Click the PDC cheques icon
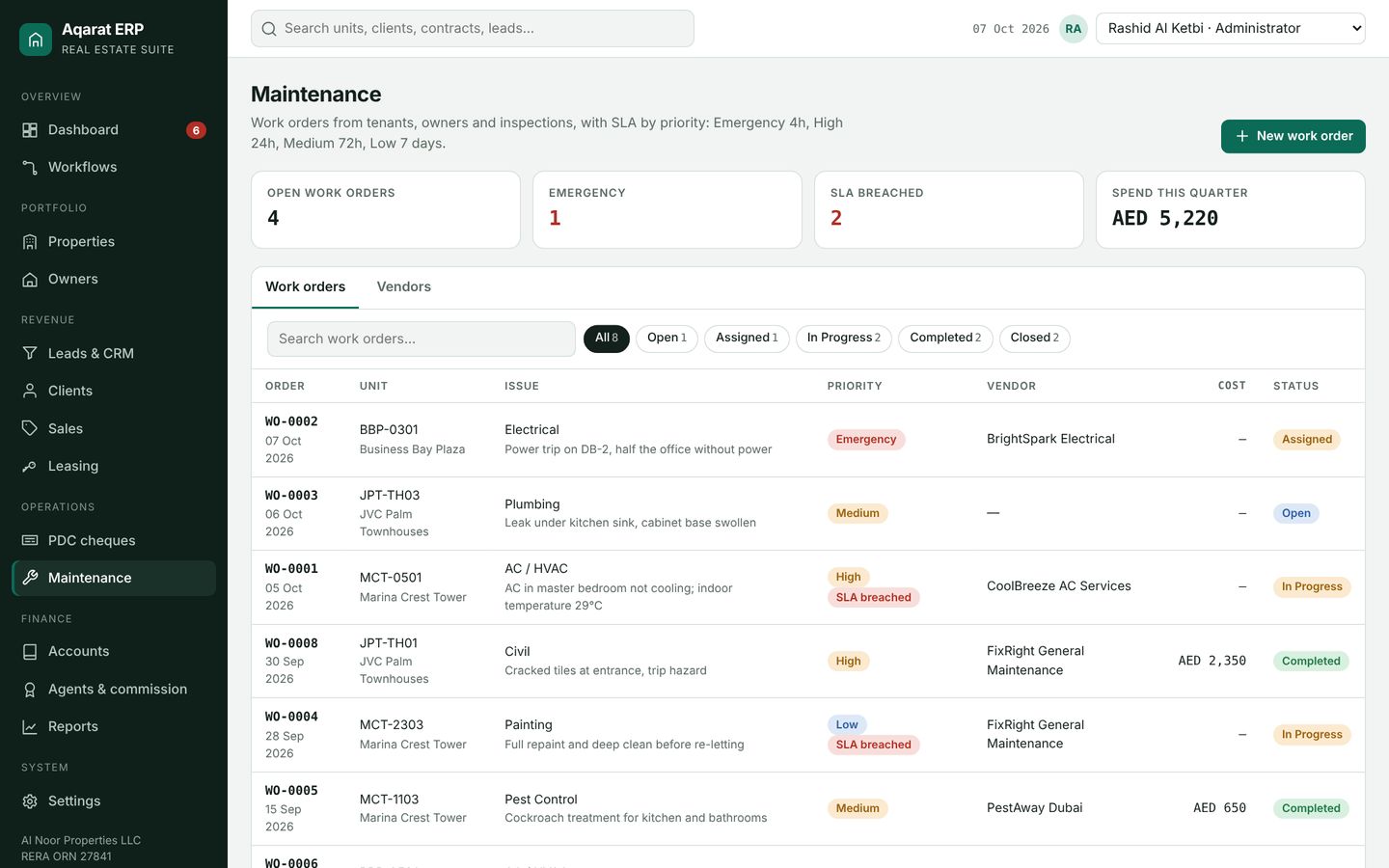1389x868 pixels. coord(30,541)
